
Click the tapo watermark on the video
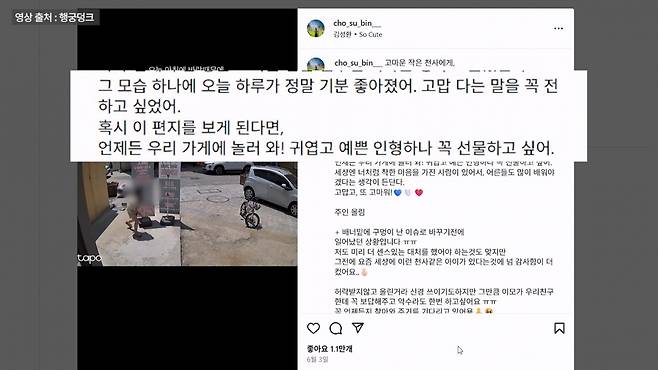tap(89, 258)
